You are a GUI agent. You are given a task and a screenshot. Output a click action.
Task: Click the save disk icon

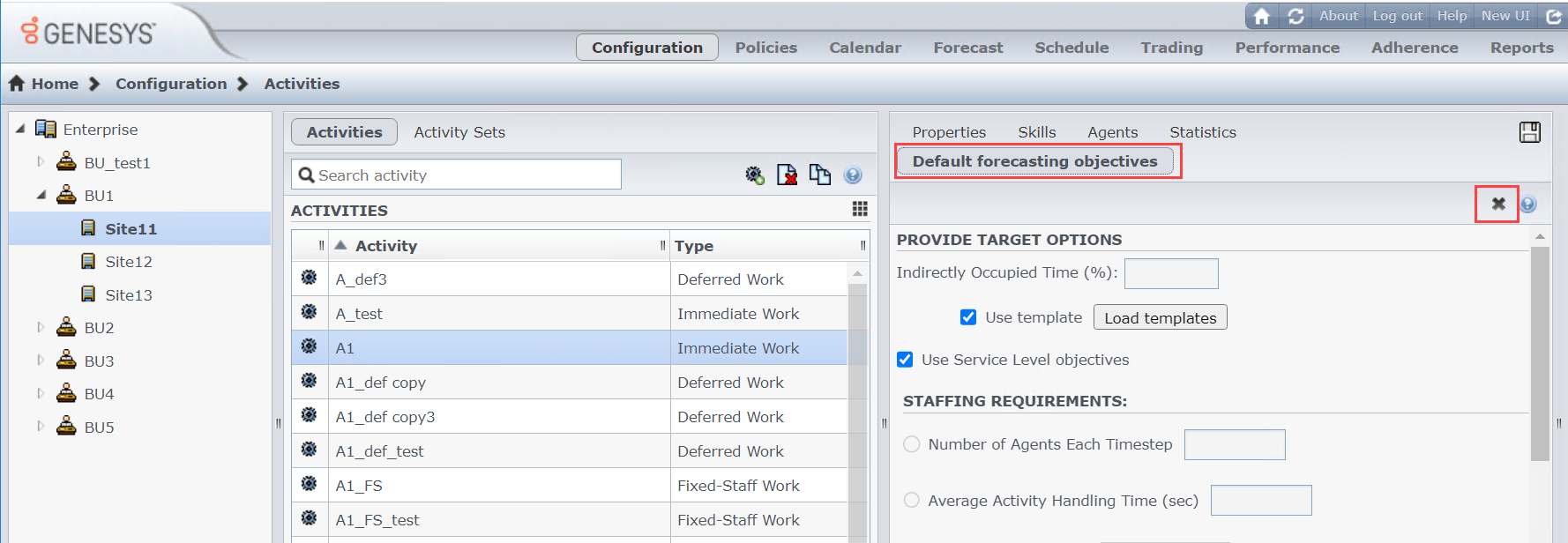(1530, 132)
